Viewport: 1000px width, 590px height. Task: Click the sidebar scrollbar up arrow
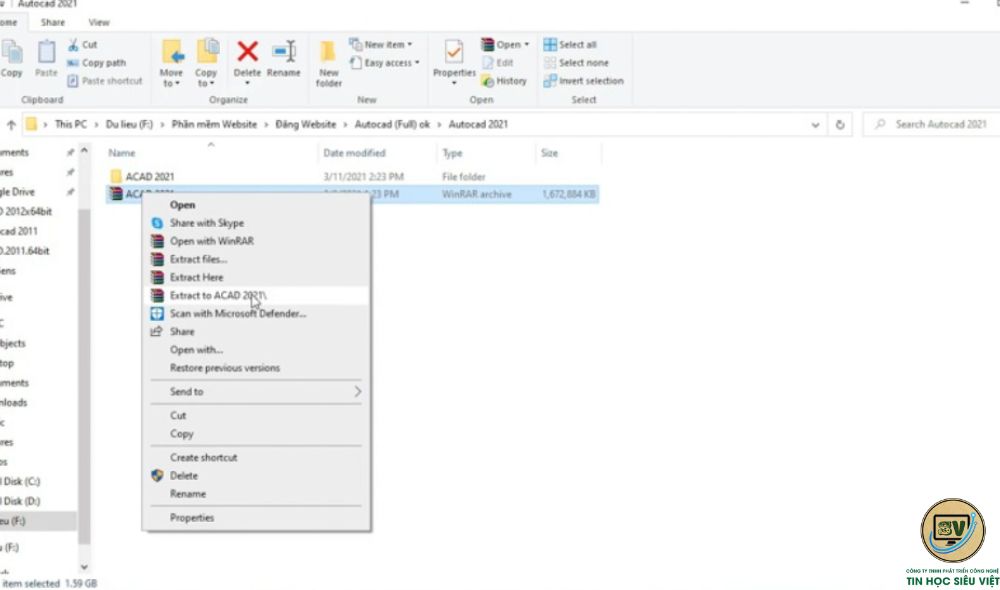pyautogui.click(x=84, y=152)
